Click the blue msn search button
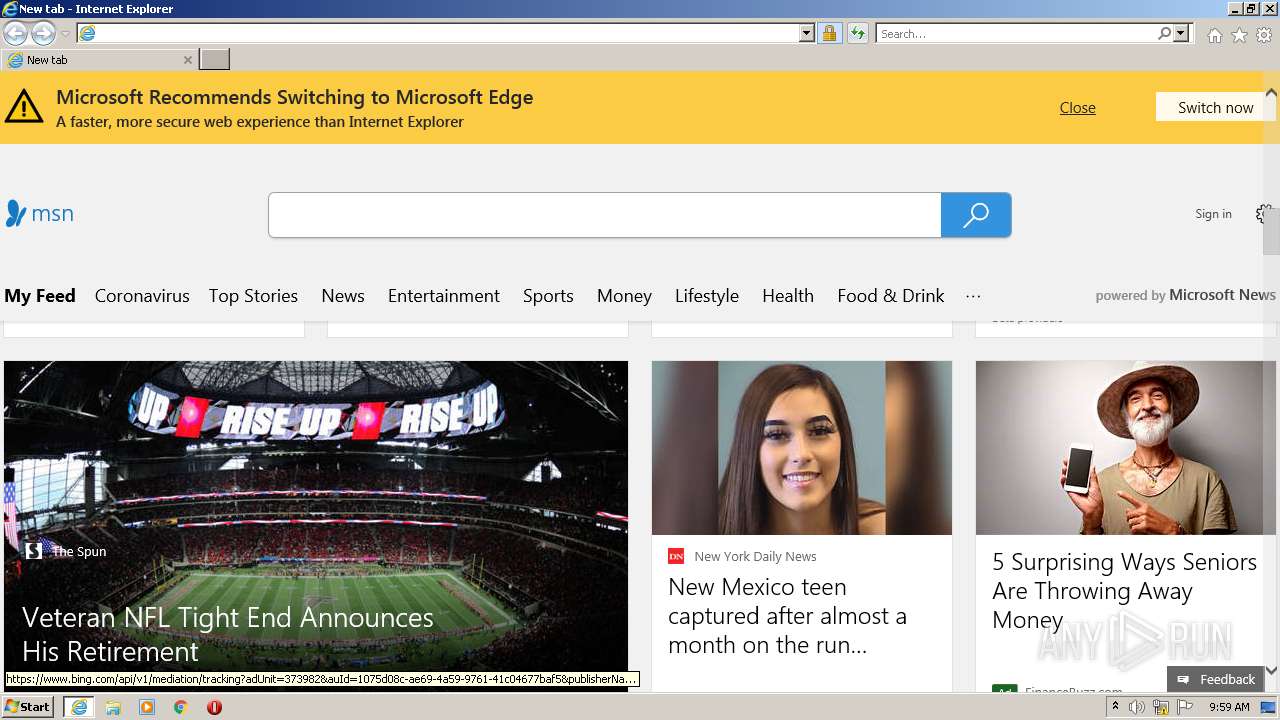The width and height of the screenshot is (1280, 720). pyautogui.click(x=976, y=215)
